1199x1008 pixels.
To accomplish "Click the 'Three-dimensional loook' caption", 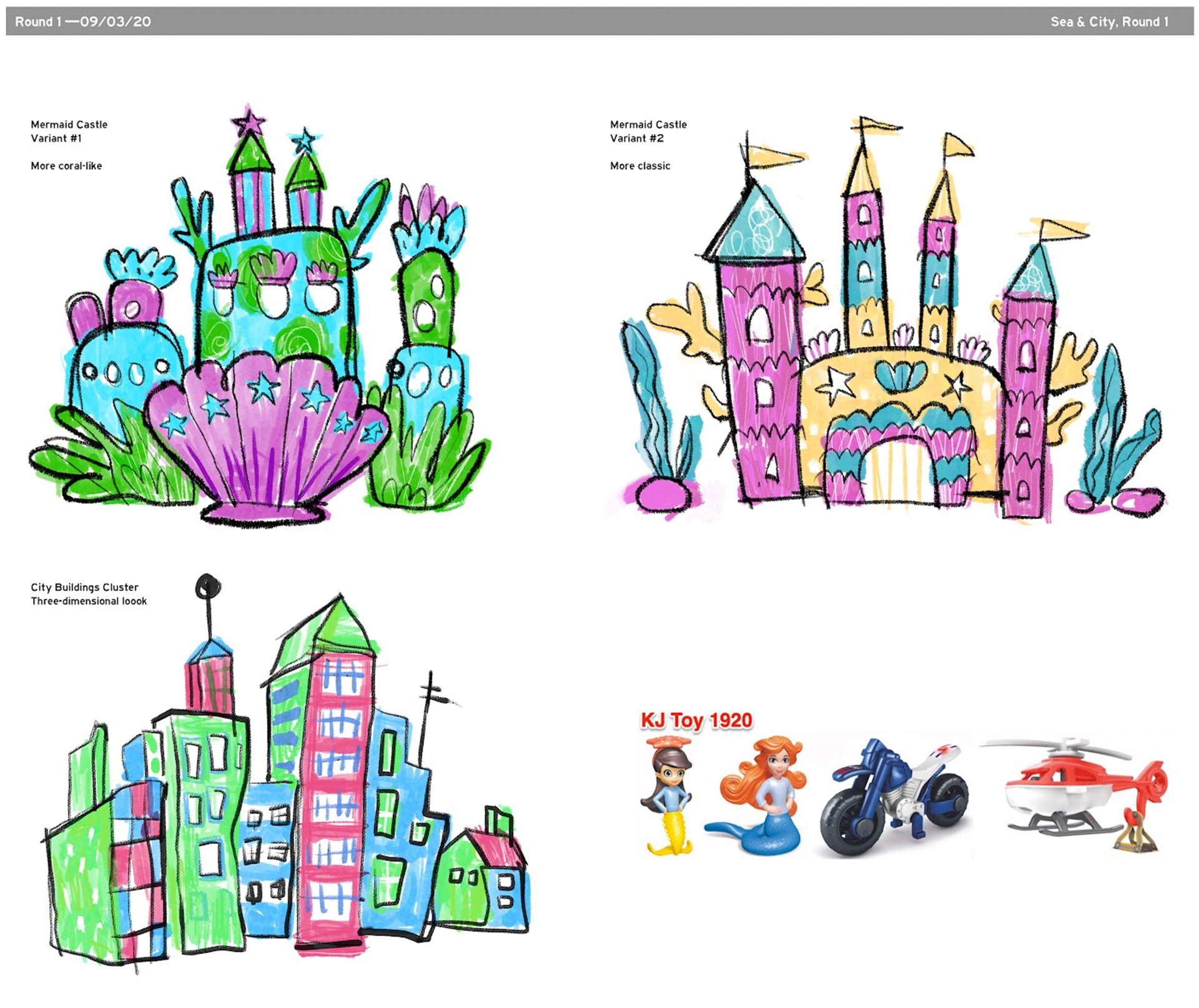I will point(89,601).
